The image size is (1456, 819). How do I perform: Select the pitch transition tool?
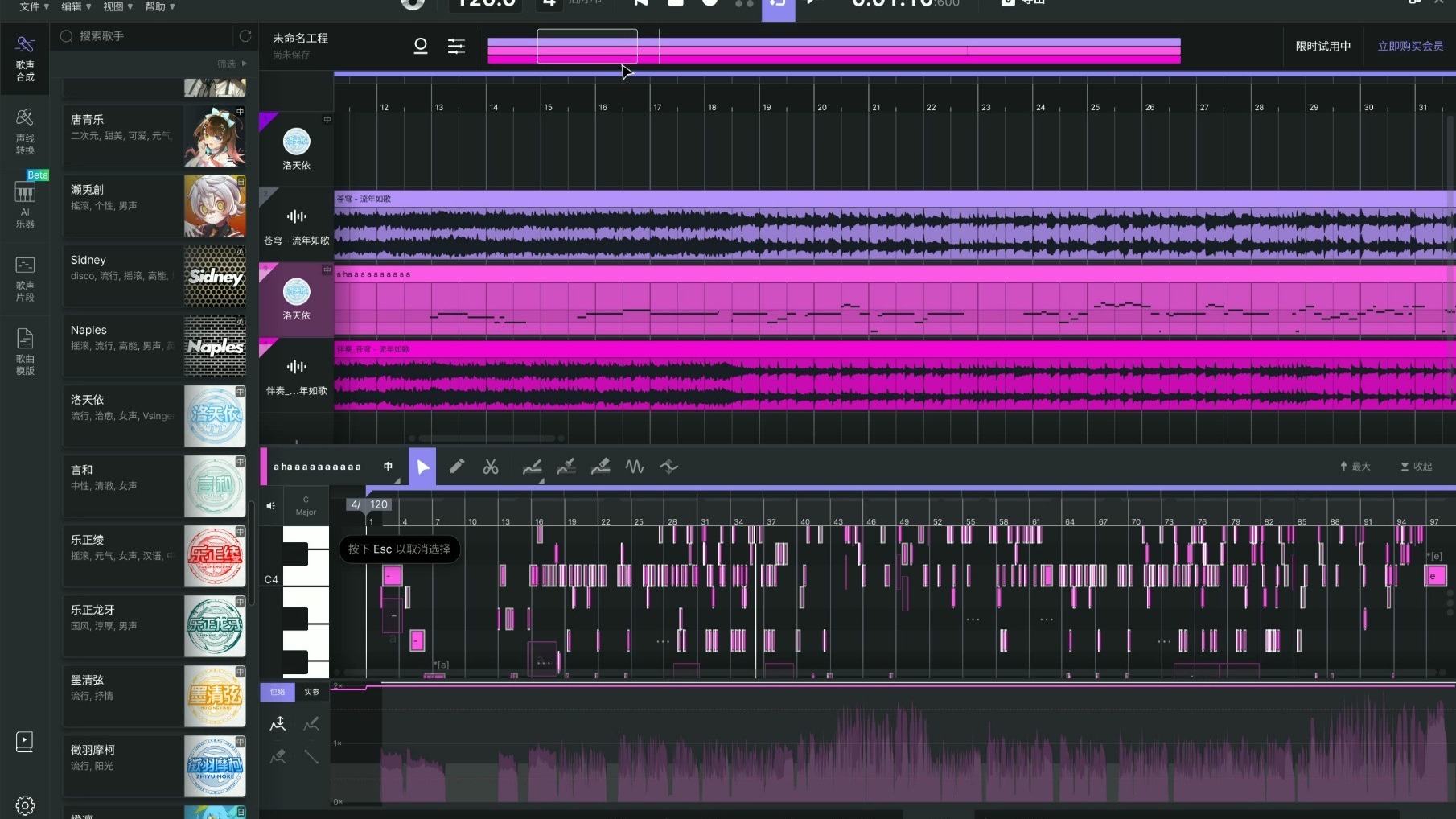[x=669, y=467]
